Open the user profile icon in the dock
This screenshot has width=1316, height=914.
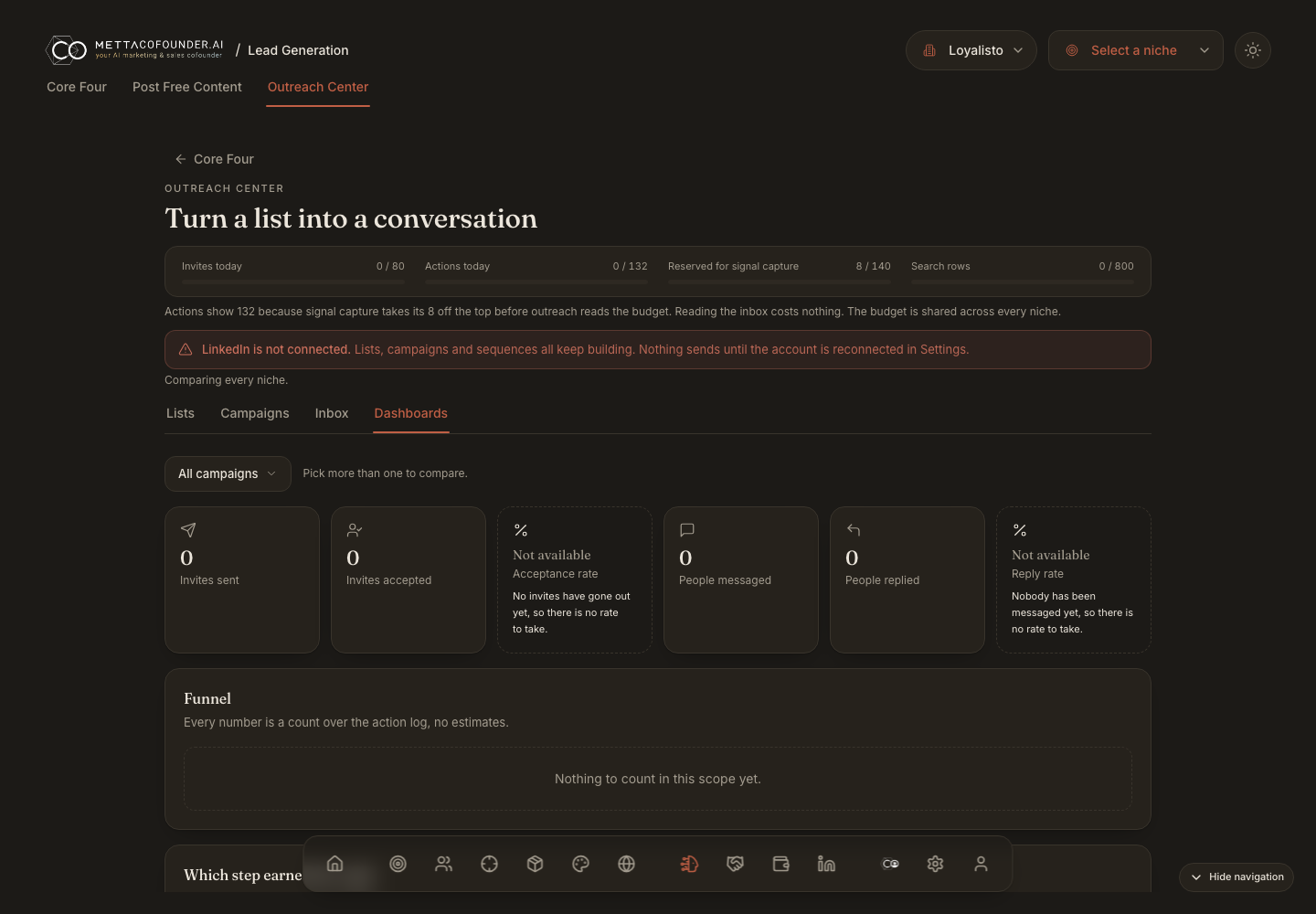[981, 864]
